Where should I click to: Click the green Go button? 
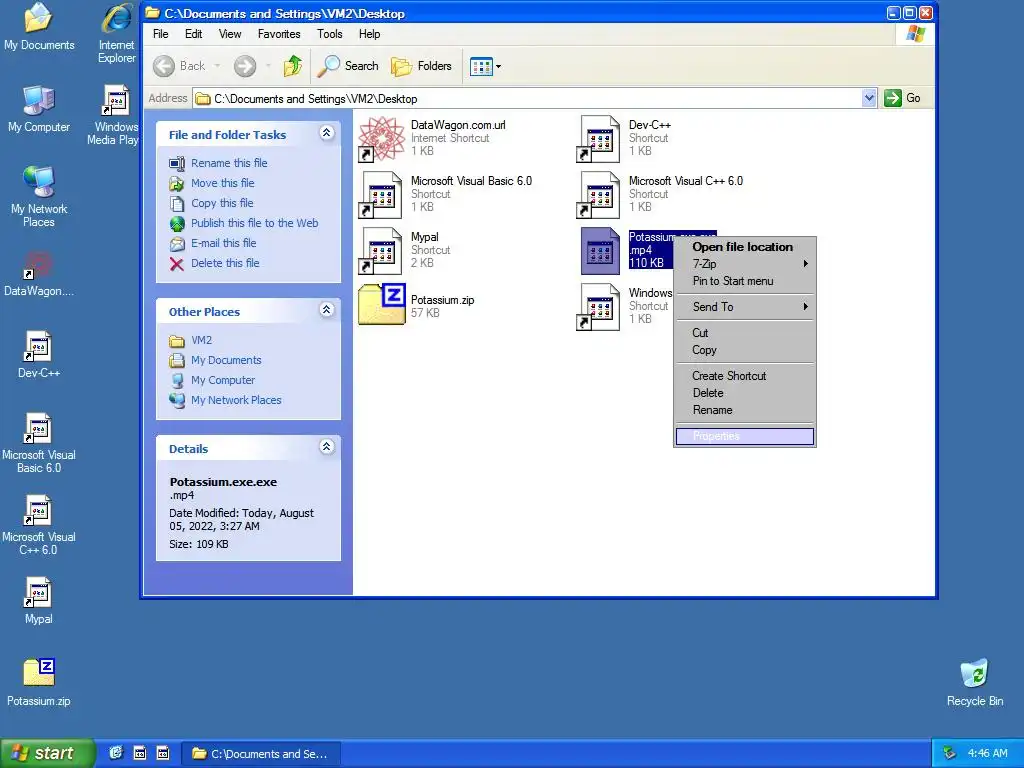pyautogui.click(x=903, y=98)
